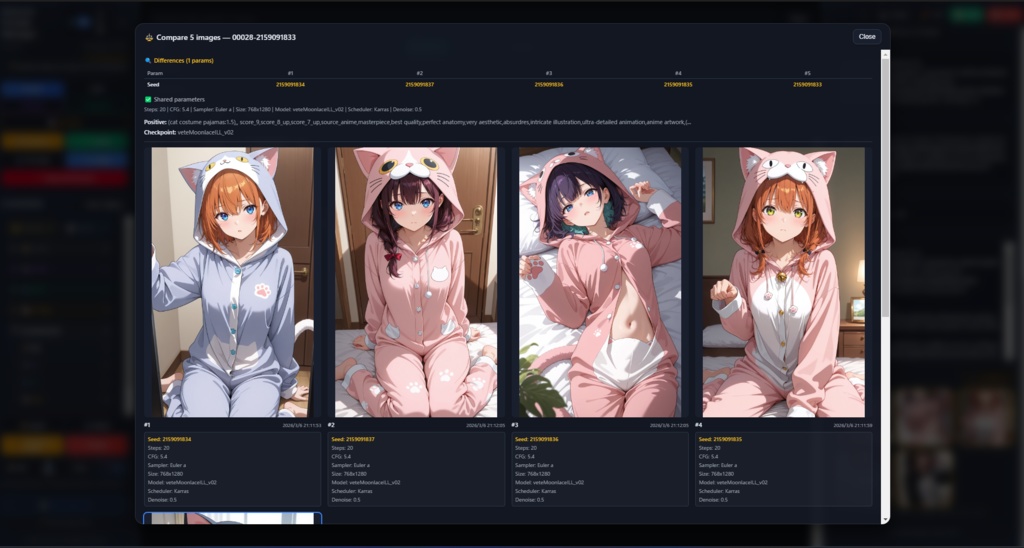The image size is (1024, 548).
Task: Select seed value 2159091836 in the differences table
Action: point(549,84)
